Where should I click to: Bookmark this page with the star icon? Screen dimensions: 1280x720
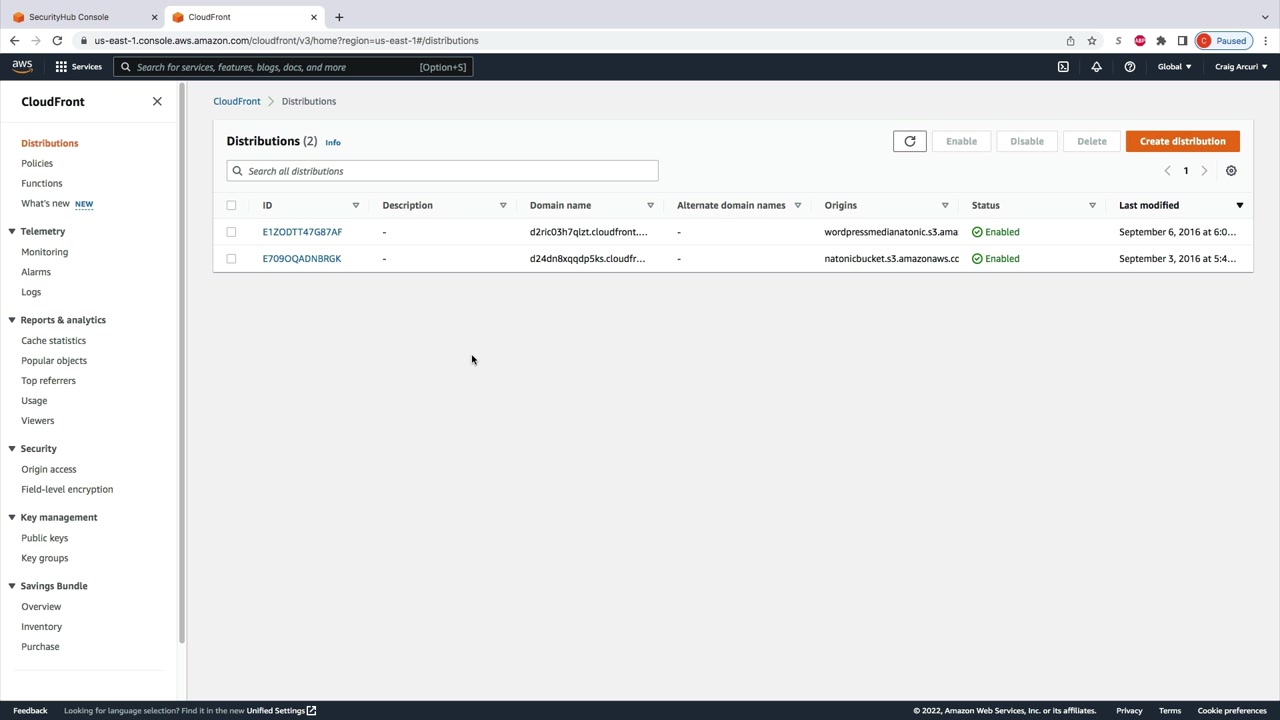1092,41
